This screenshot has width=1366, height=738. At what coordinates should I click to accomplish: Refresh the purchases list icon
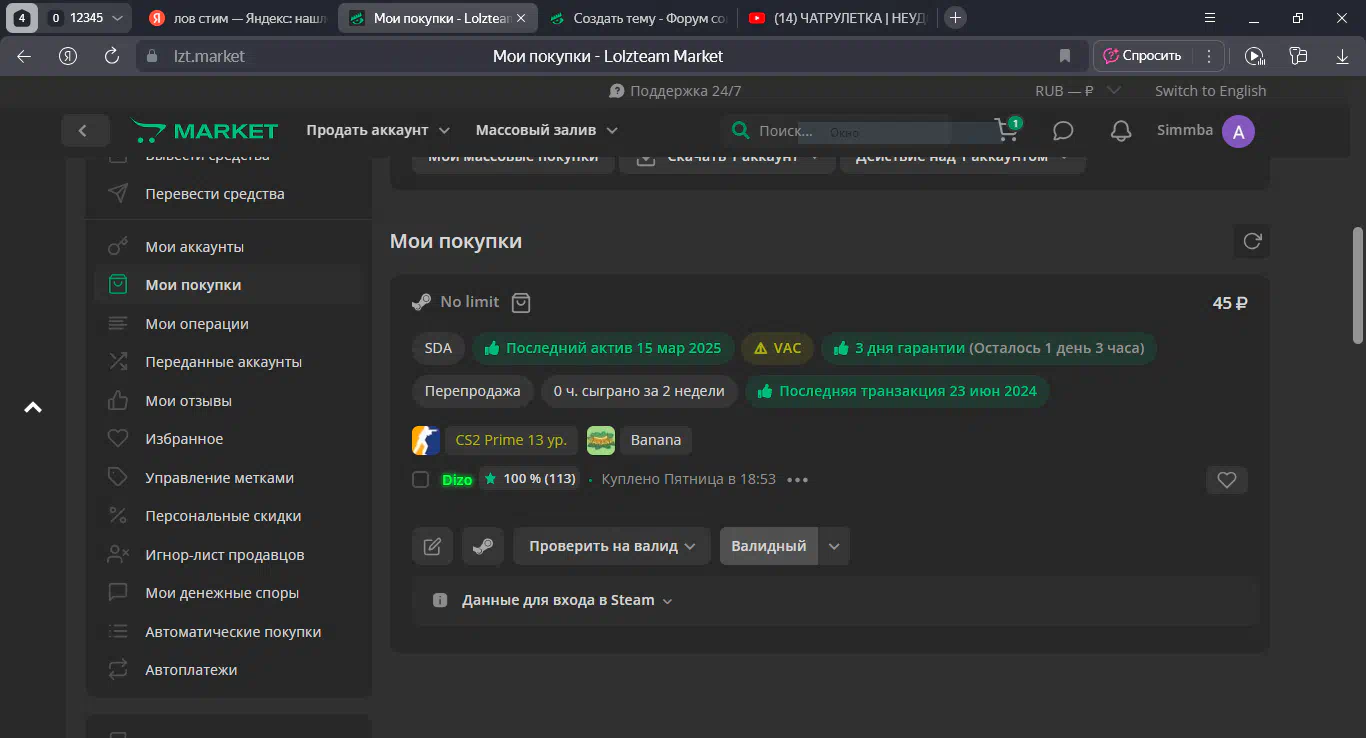[x=1252, y=241]
